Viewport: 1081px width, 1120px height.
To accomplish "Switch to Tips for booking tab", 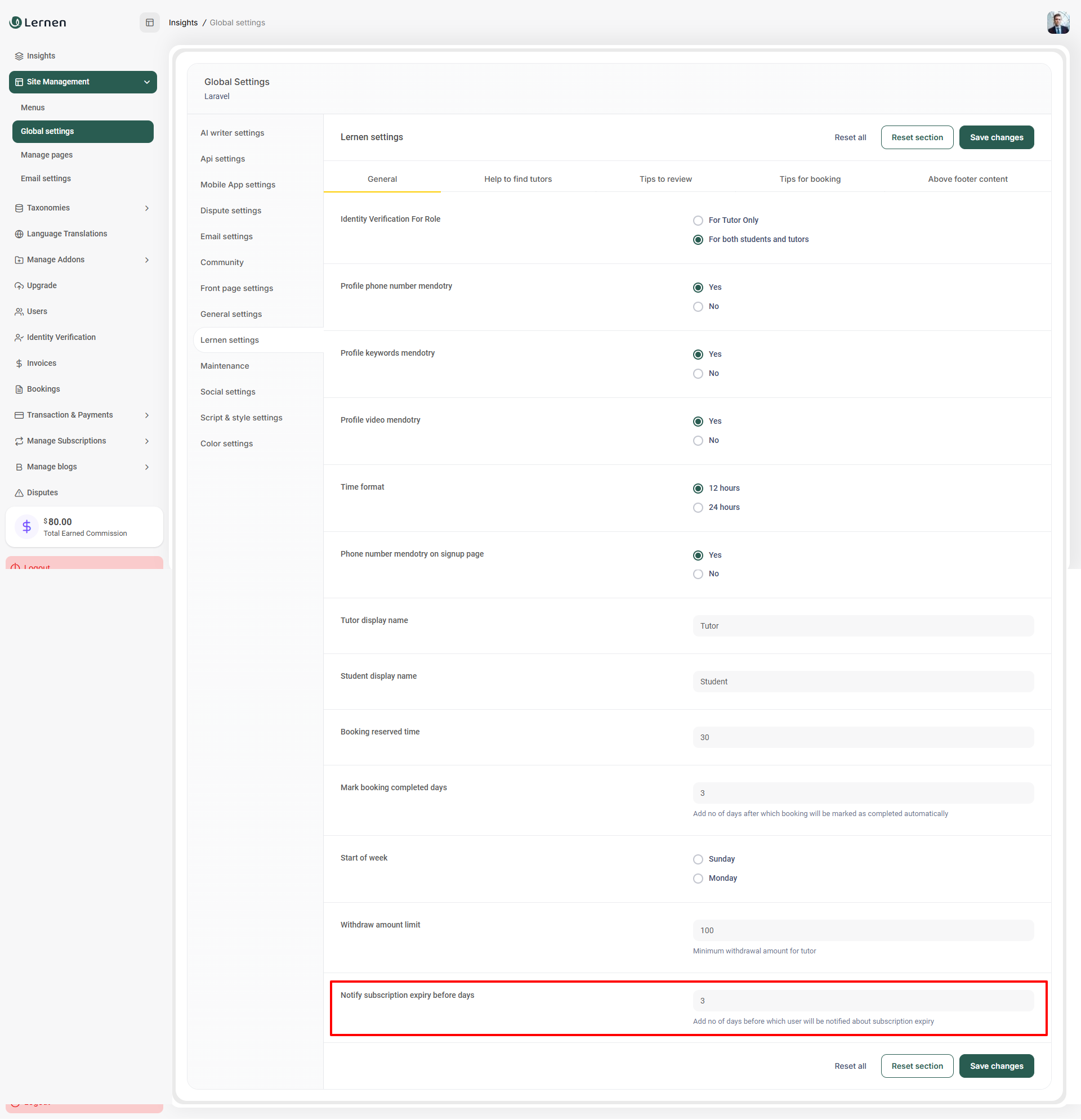I will pyautogui.click(x=810, y=179).
